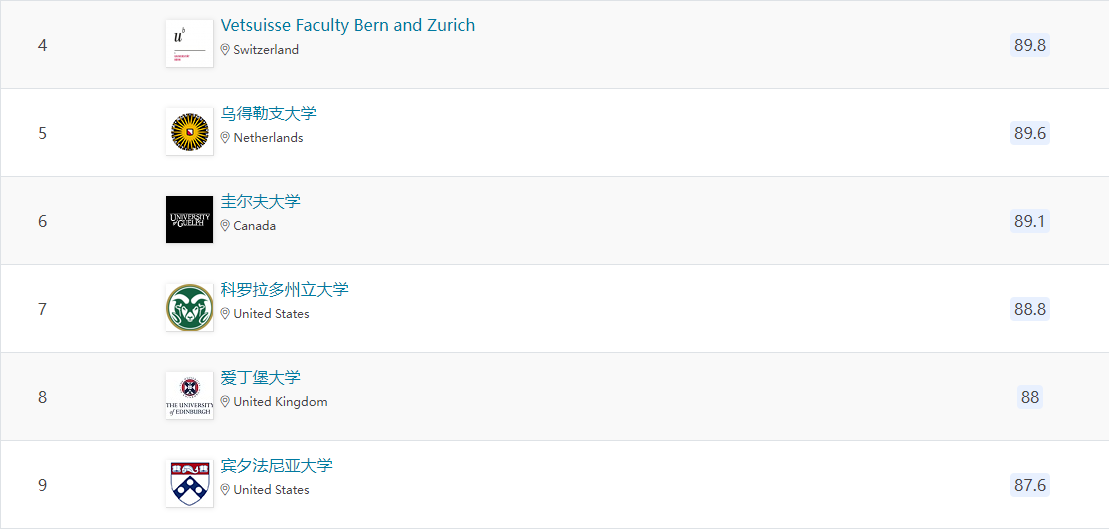Viewport: 1109px width, 529px height.
Task: Click the location pin beside United Kingdom
Action: 225,402
